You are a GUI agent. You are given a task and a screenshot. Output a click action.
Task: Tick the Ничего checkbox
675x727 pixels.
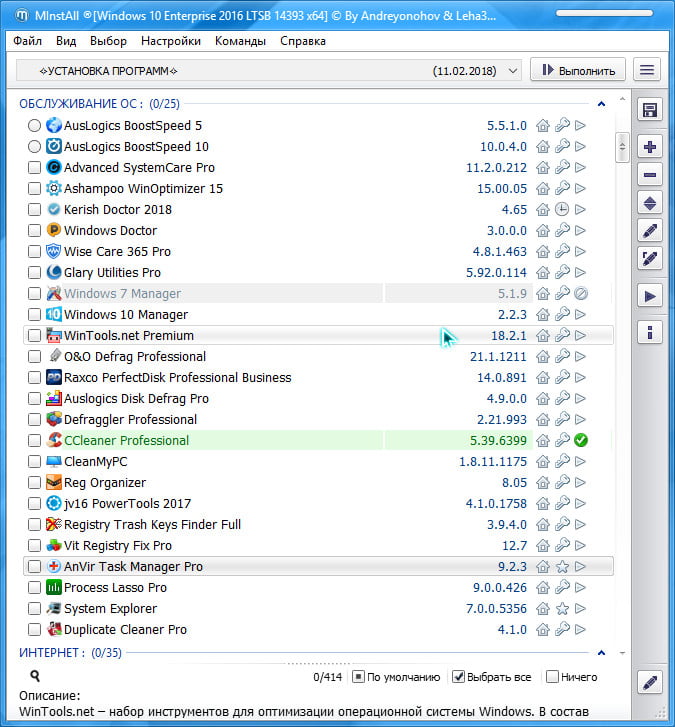tap(552, 677)
